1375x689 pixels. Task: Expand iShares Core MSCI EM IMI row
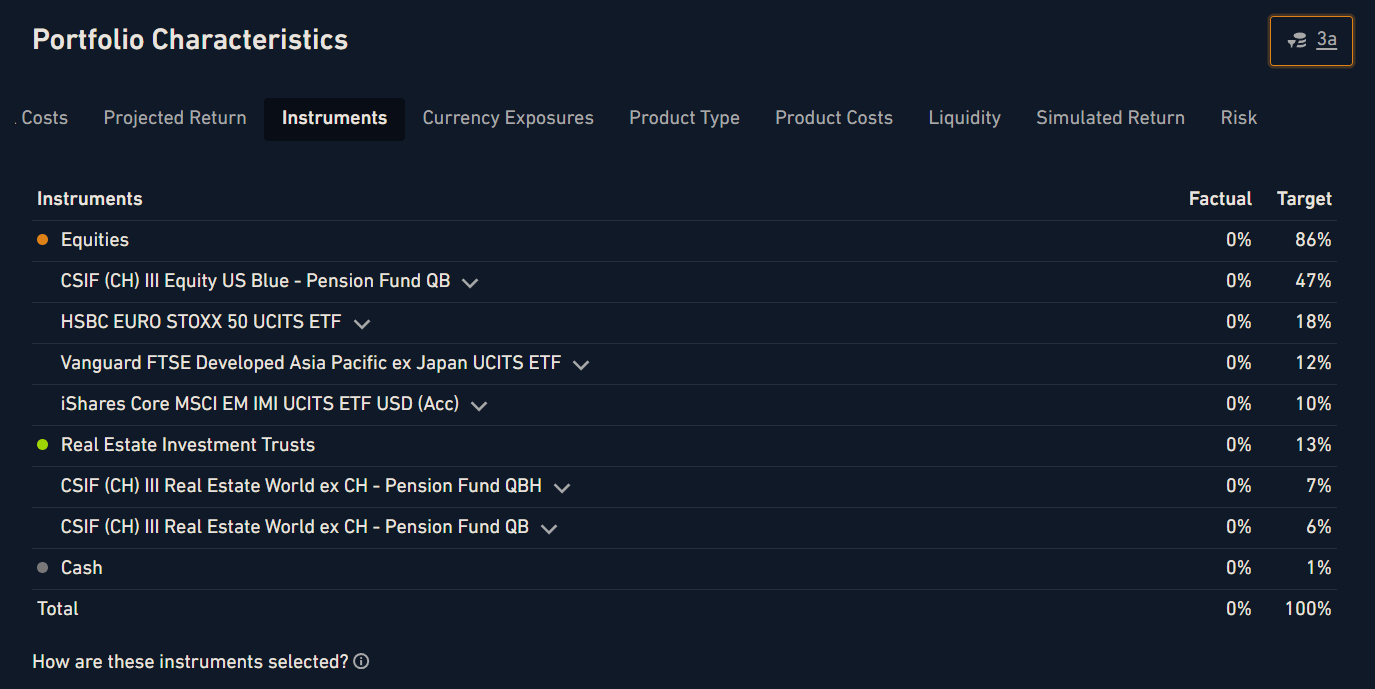(x=478, y=406)
